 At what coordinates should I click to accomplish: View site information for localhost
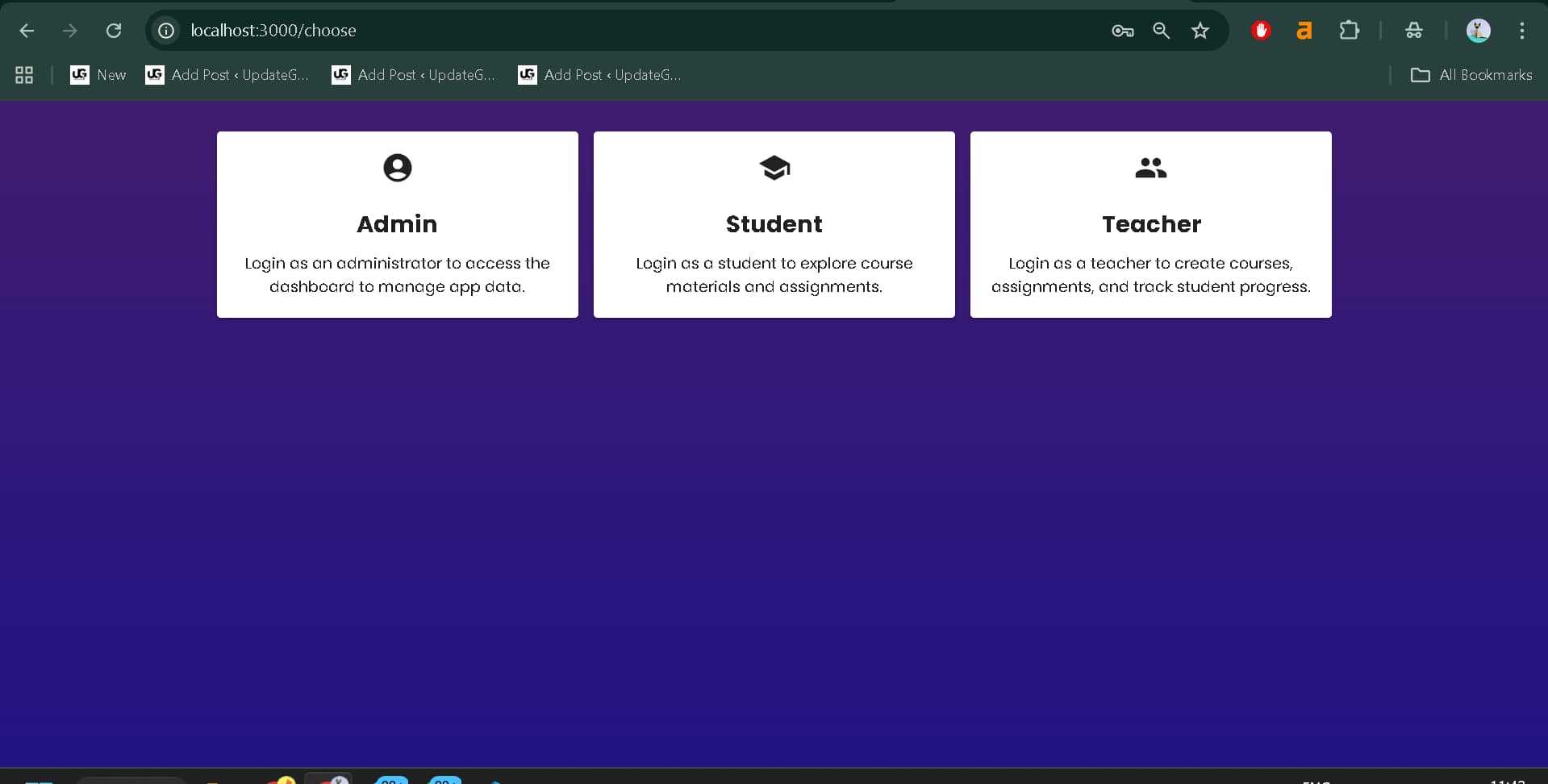pos(165,31)
